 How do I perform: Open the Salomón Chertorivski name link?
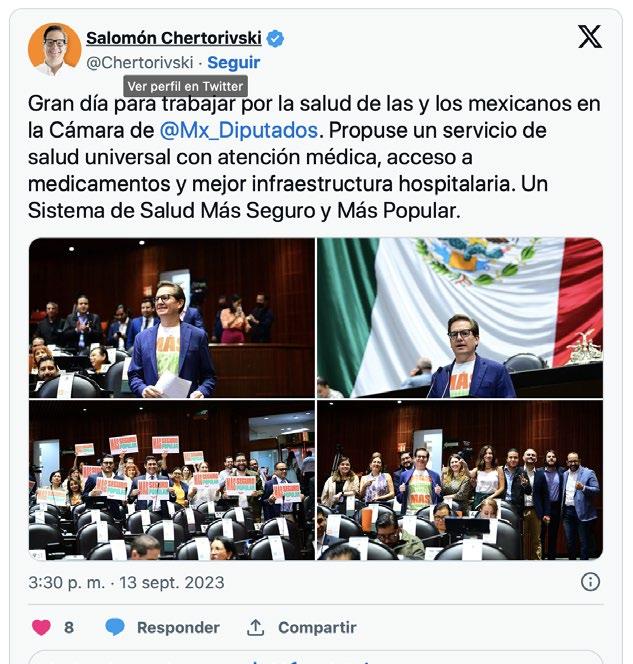coord(174,38)
